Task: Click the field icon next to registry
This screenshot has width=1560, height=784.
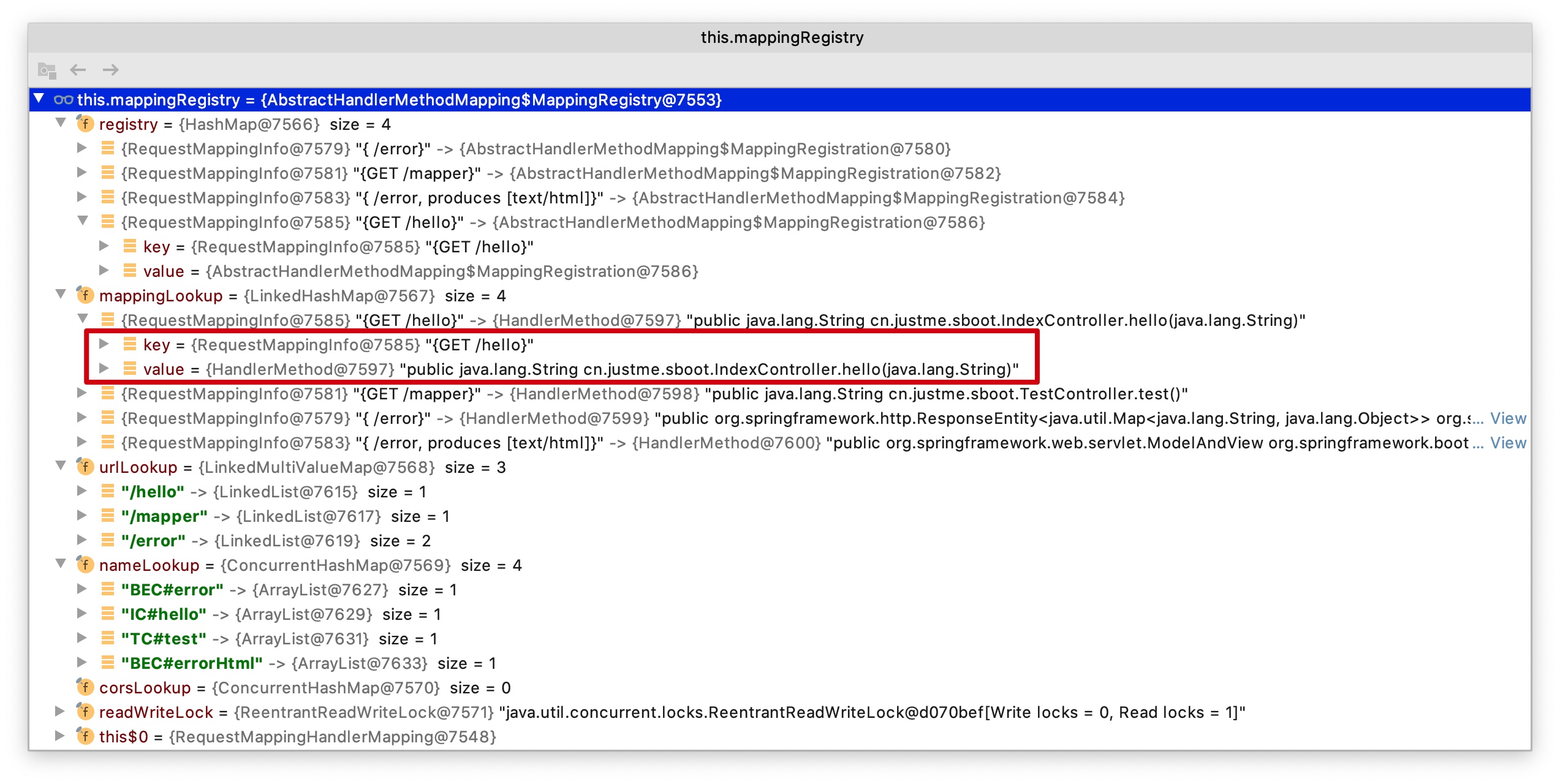Action: click(x=85, y=124)
